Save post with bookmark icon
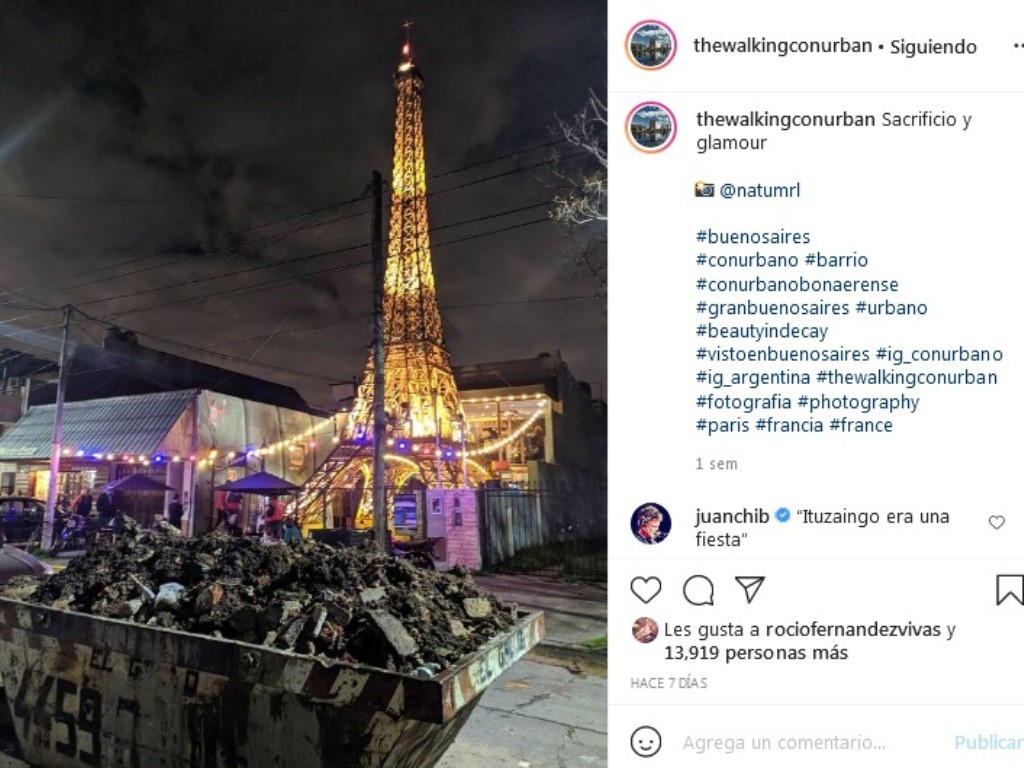 [1010, 590]
